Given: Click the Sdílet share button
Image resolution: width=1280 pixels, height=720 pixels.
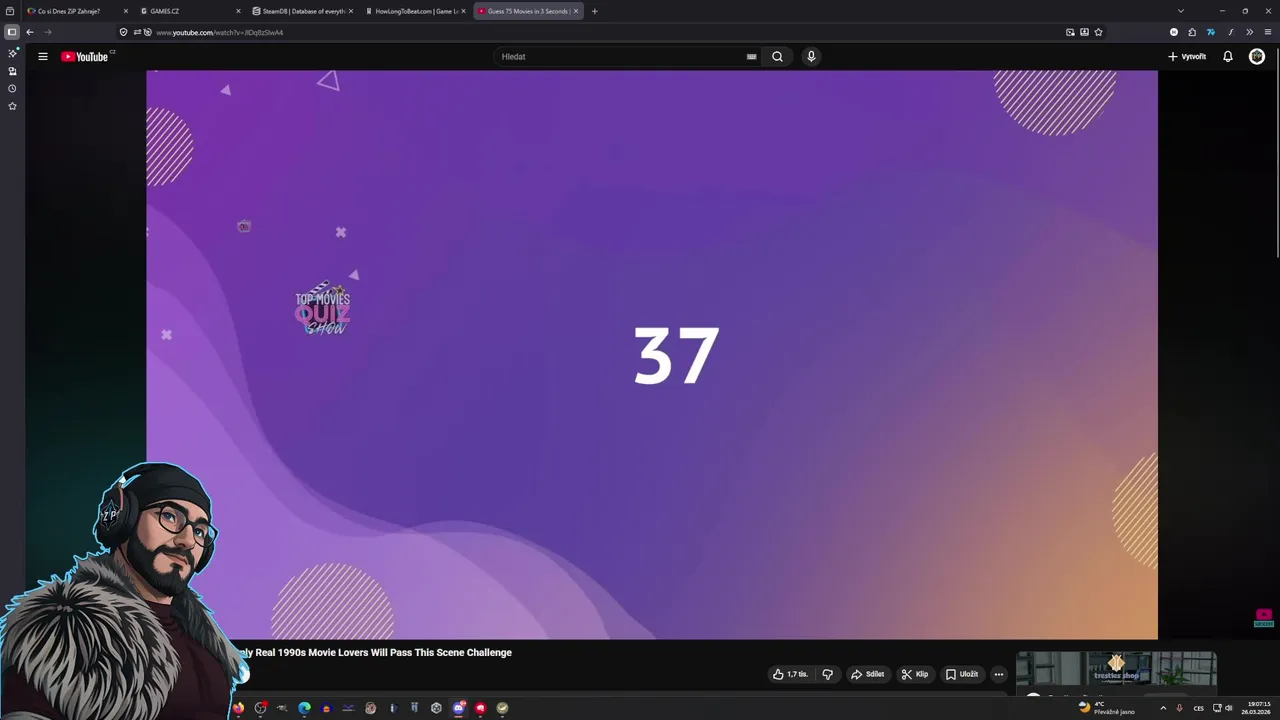Looking at the screenshot, I should pos(867,674).
